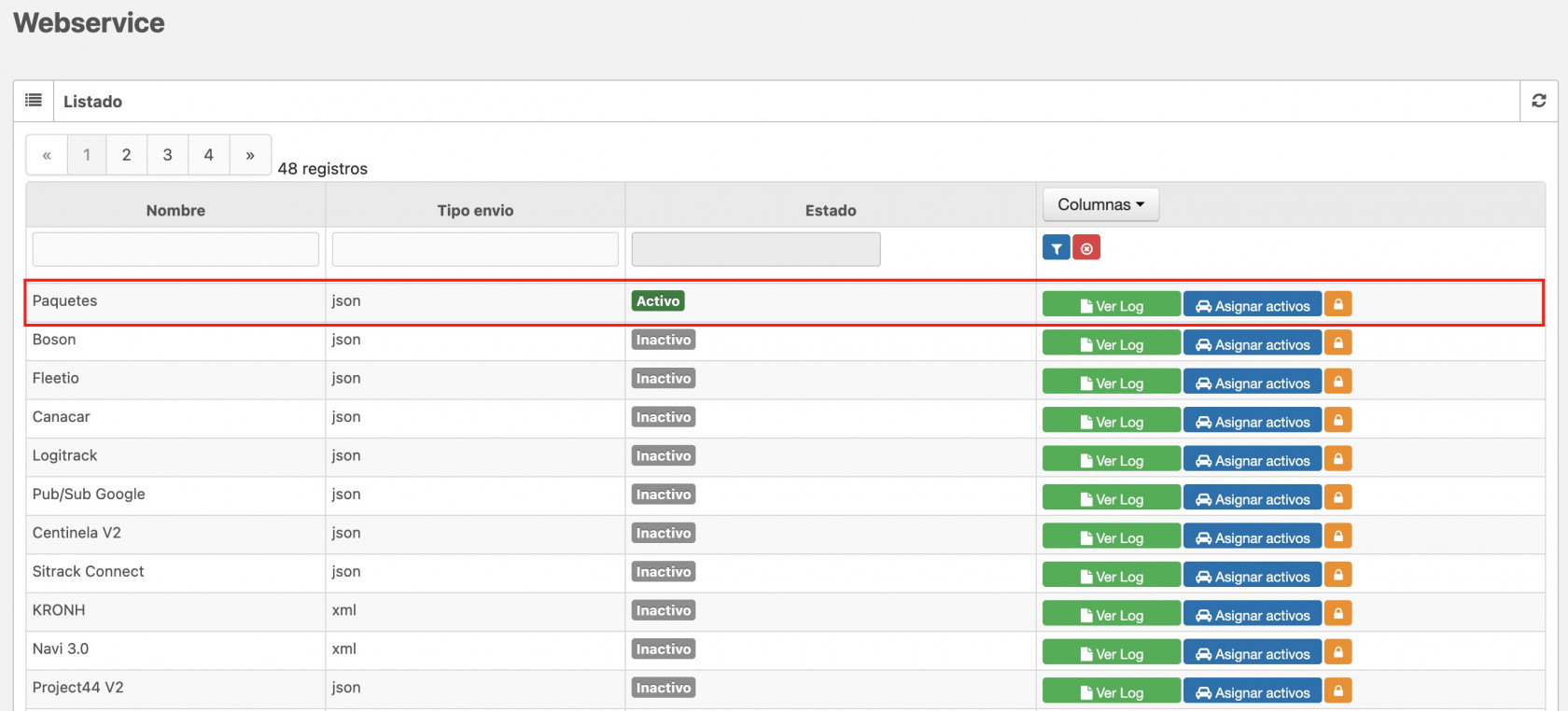Click the 48 registros count text
Screen dimensions: 1568x711
coord(323,169)
